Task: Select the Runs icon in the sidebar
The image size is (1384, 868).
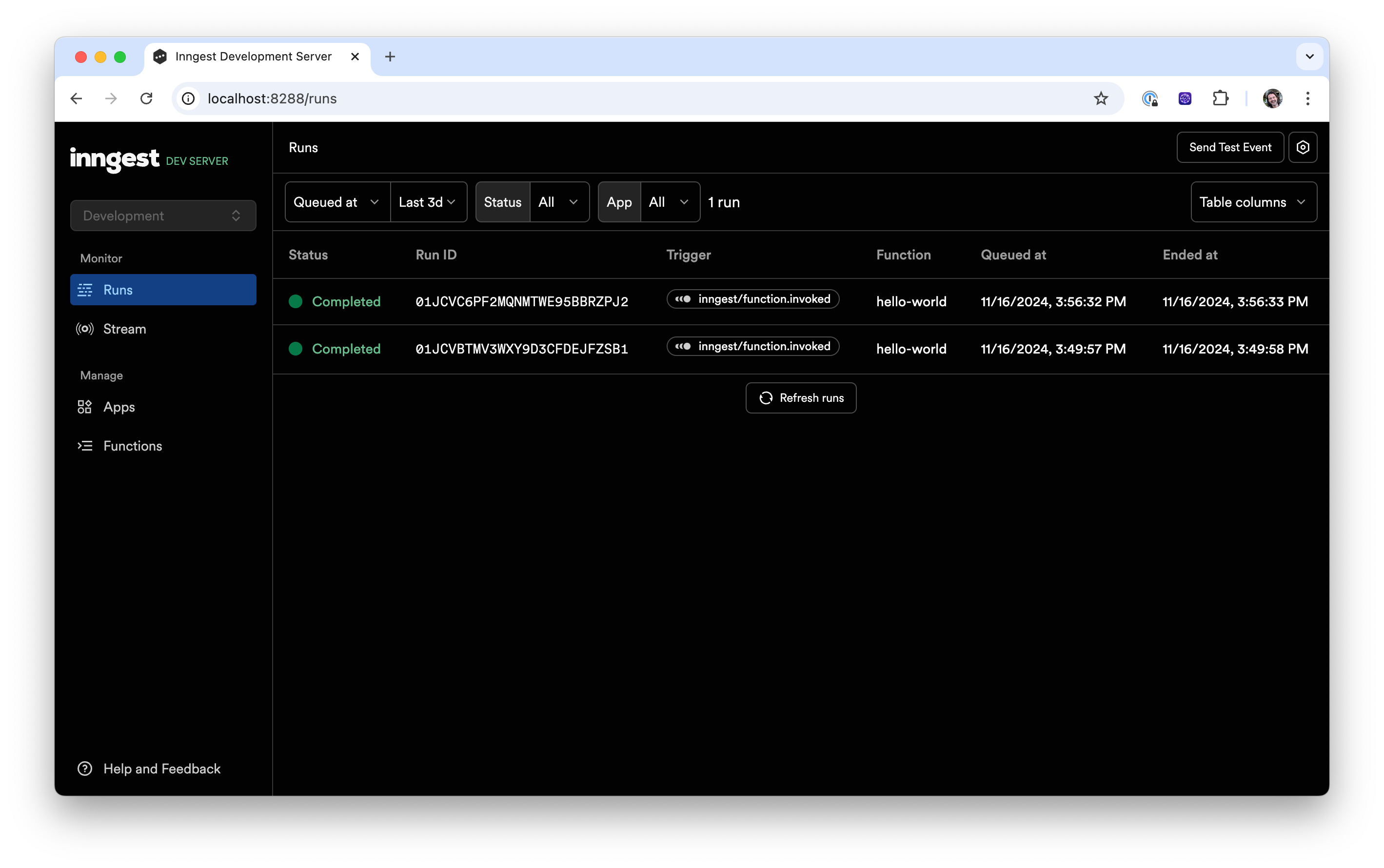Action: (x=85, y=290)
